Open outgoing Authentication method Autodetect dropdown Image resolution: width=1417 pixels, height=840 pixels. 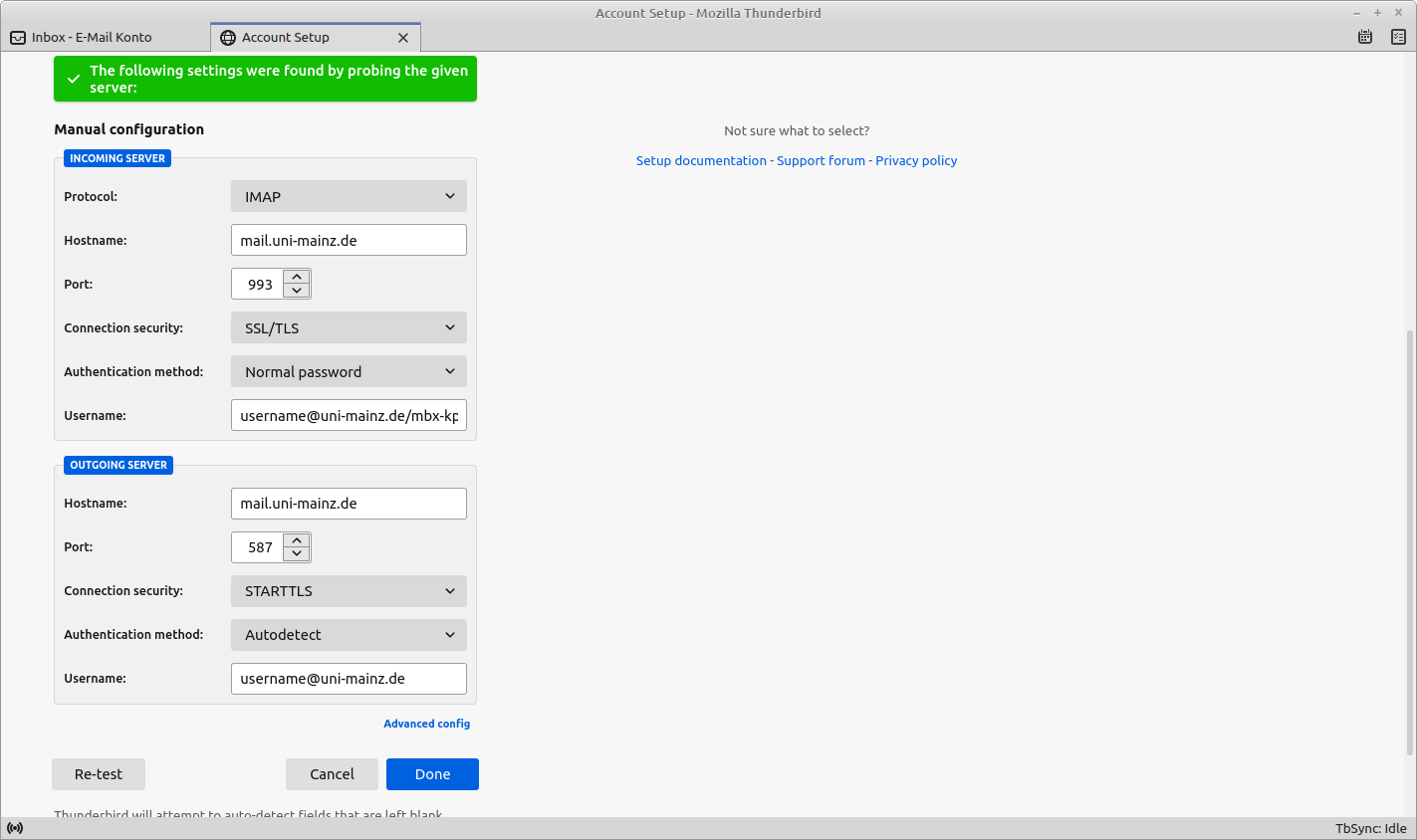[x=349, y=635]
